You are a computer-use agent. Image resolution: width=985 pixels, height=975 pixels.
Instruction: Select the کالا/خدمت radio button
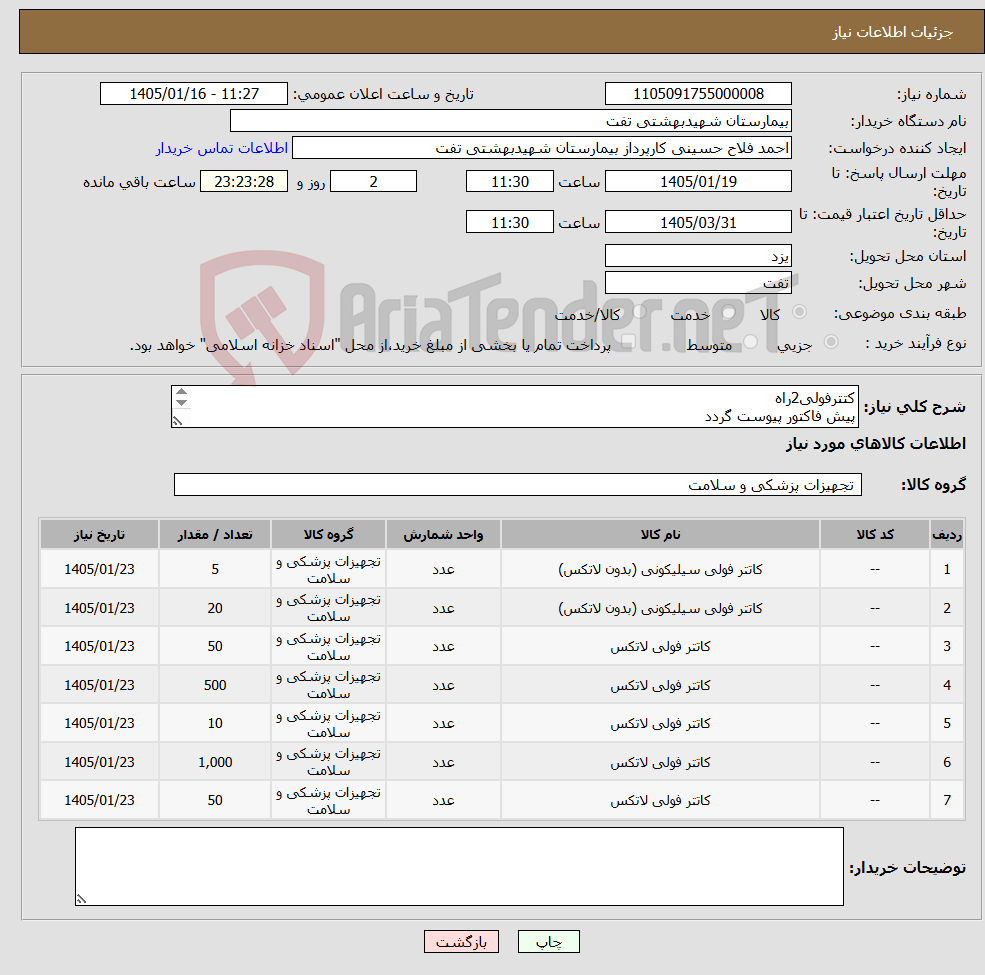[x=639, y=312]
